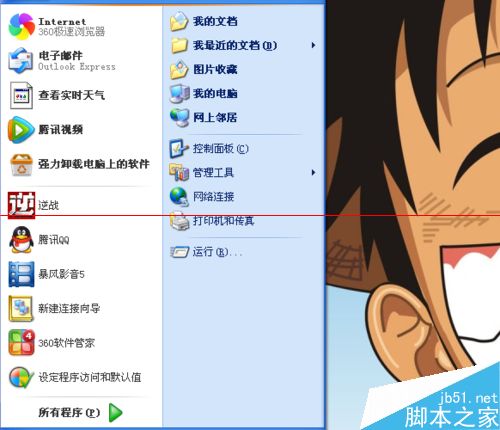Image resolution: width=500 pixels, height=430 pixels.
Task: Expand the 管理工具 submenu arrow
Action: pyautogui.click(x=313, y=172)
